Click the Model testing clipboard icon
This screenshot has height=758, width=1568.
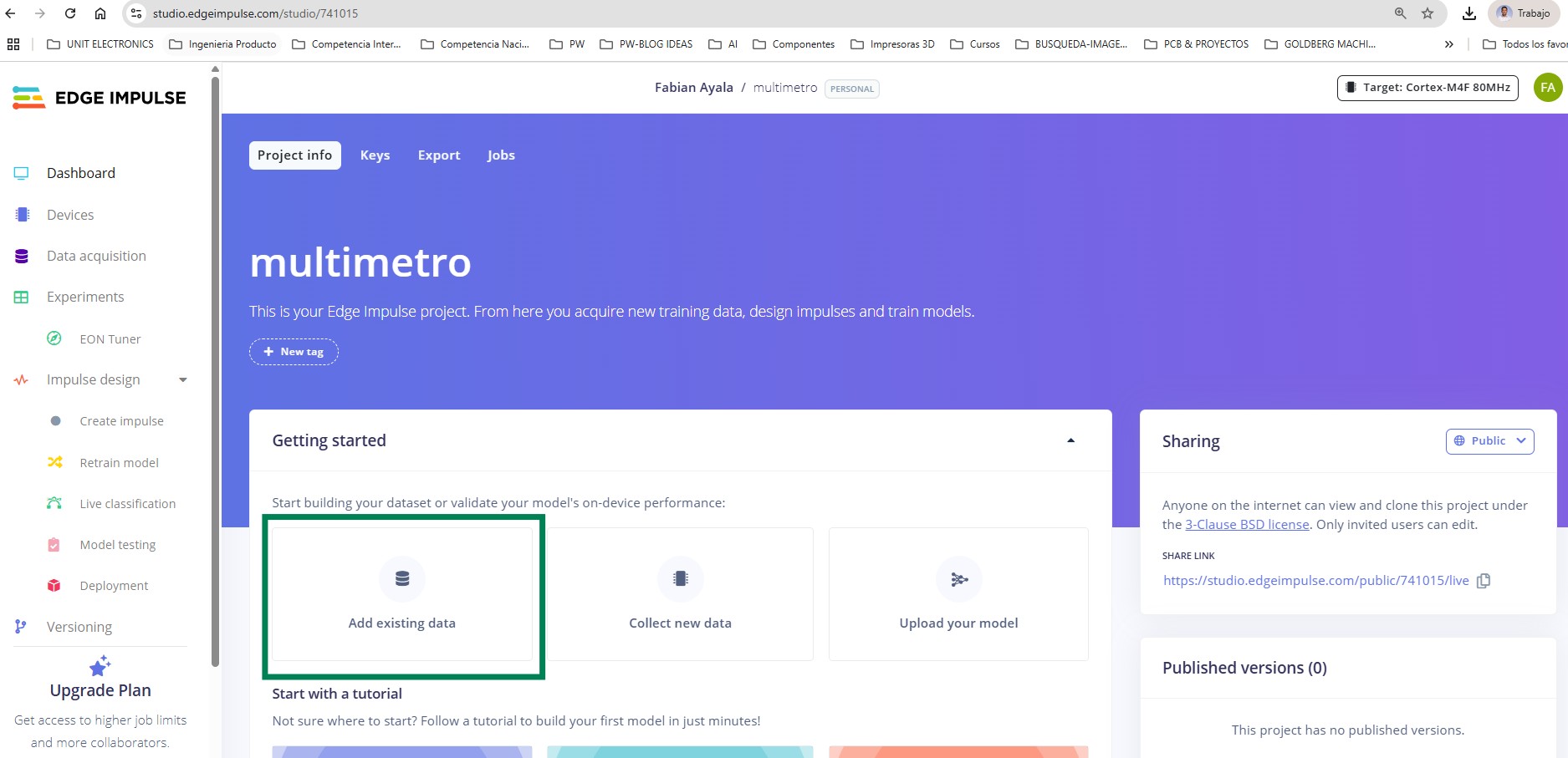coord(54,545)
